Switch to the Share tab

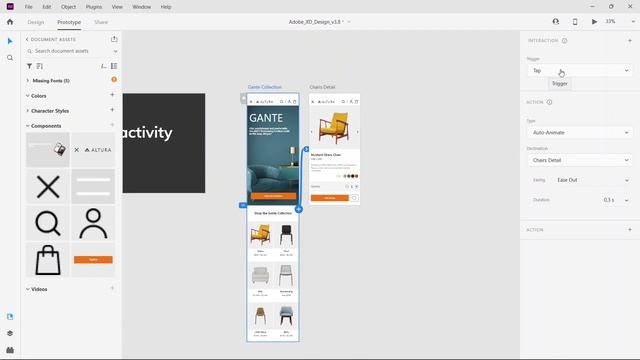coord(101,22)
